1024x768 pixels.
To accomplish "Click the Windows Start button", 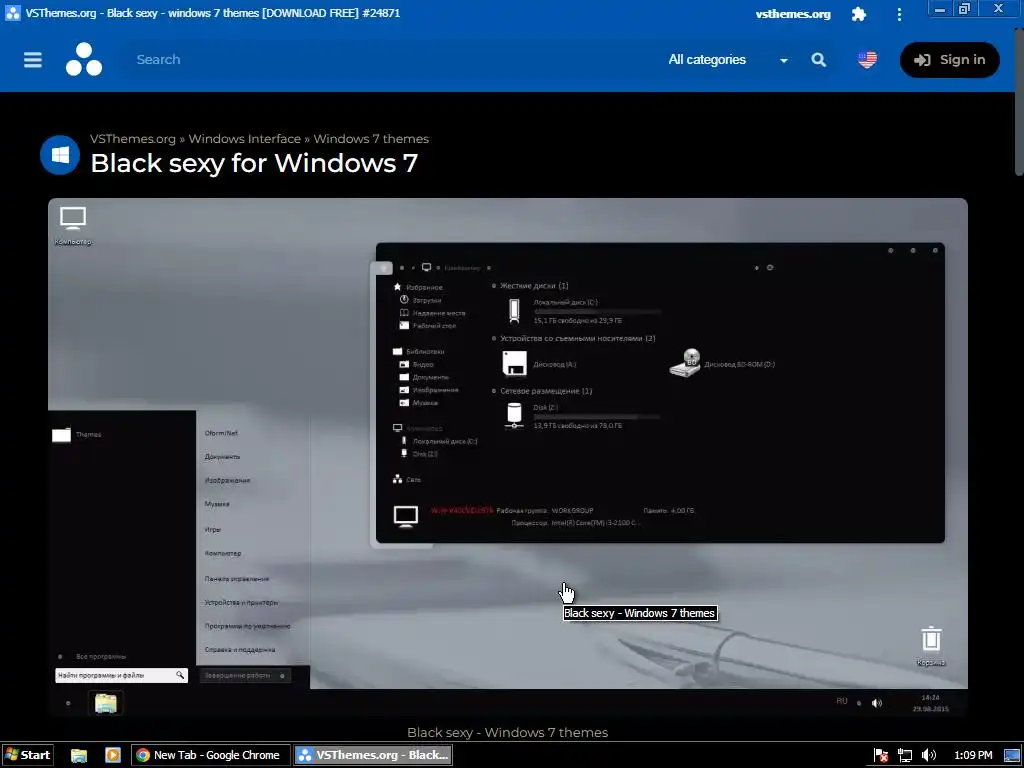I will (27, 755).
